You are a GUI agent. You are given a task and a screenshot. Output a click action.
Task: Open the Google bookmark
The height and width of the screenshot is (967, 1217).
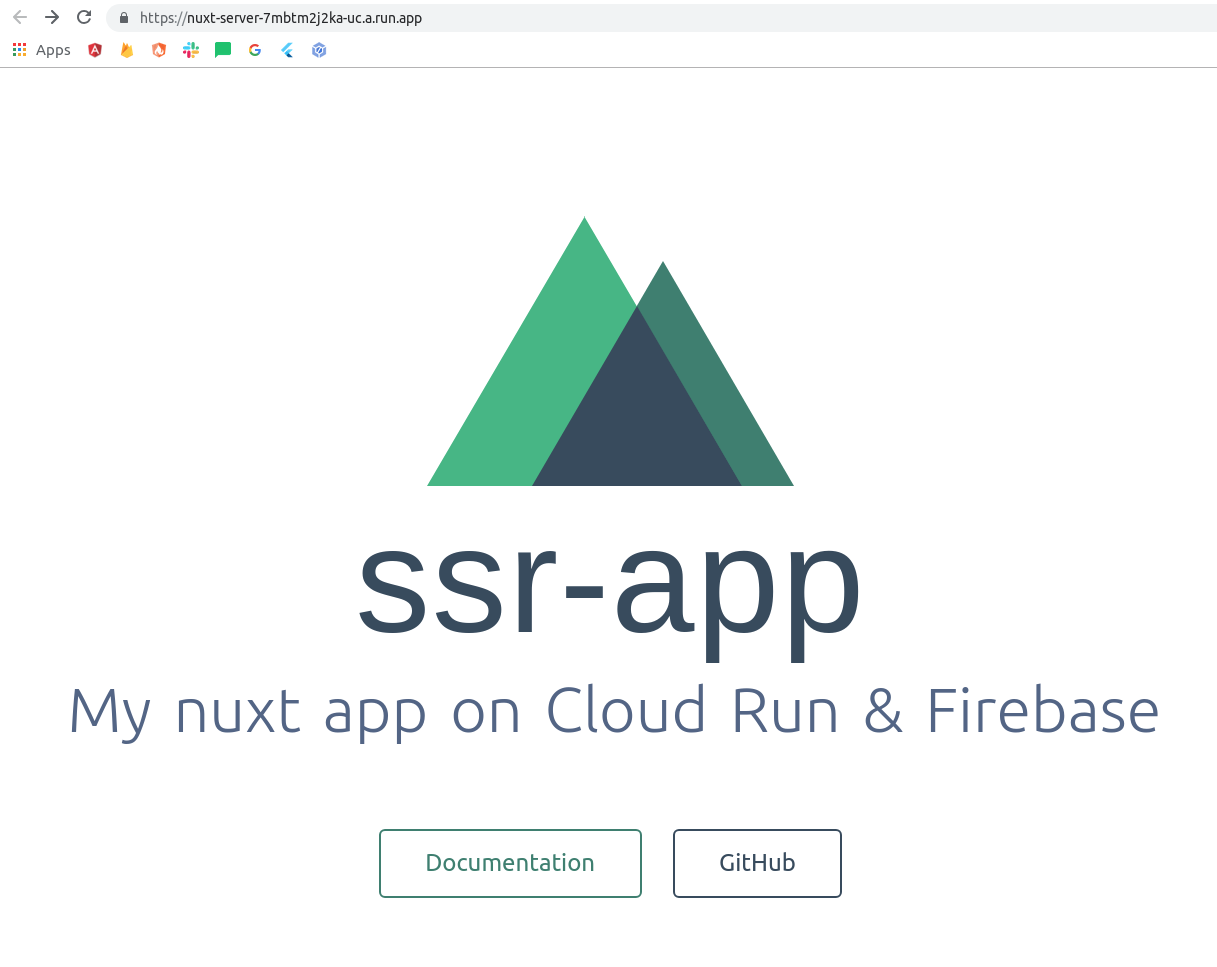coord(254,50)
